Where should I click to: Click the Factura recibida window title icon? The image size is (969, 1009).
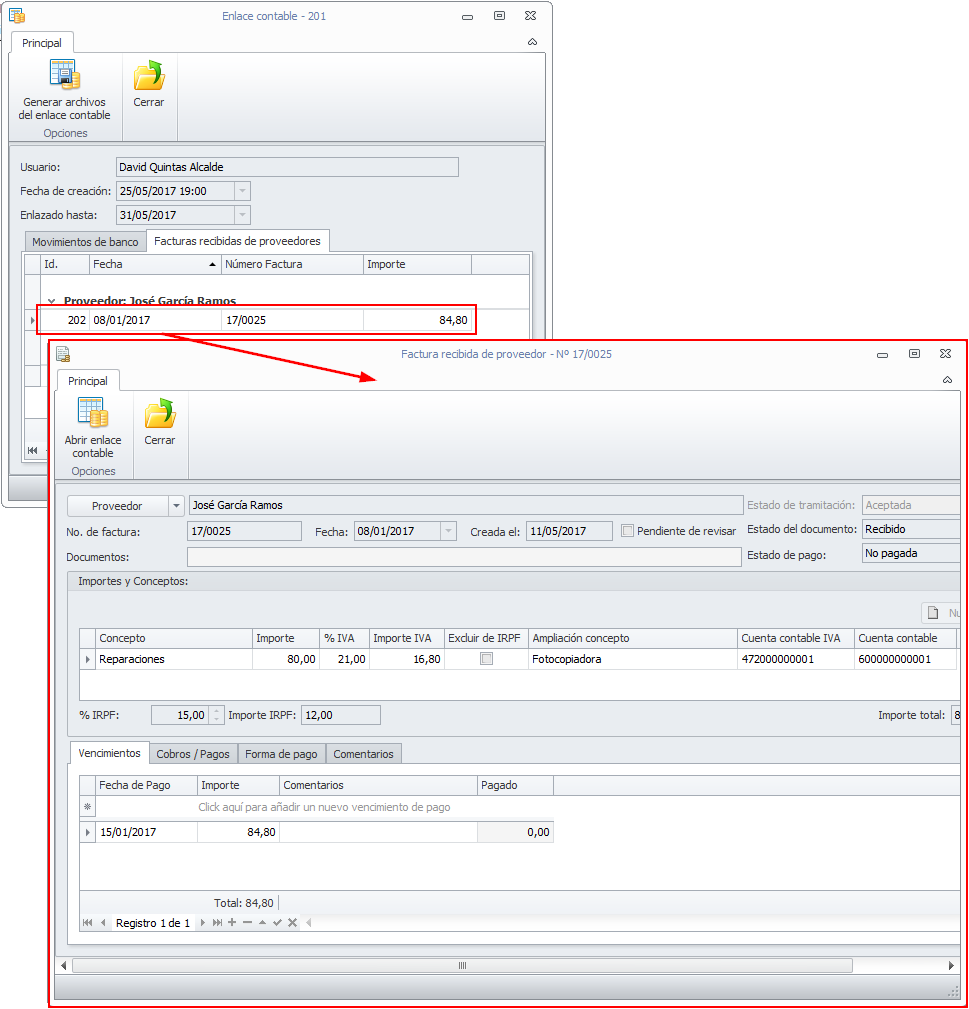coord(63,354)
